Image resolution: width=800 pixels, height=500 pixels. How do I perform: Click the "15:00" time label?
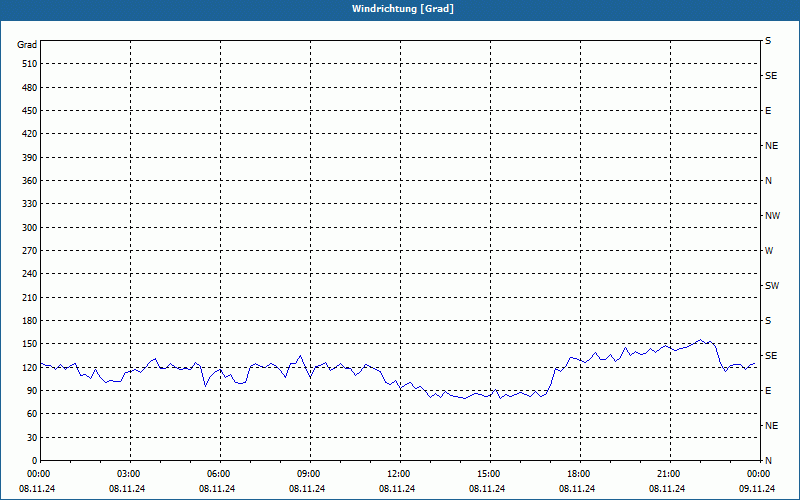coord(488,474)
